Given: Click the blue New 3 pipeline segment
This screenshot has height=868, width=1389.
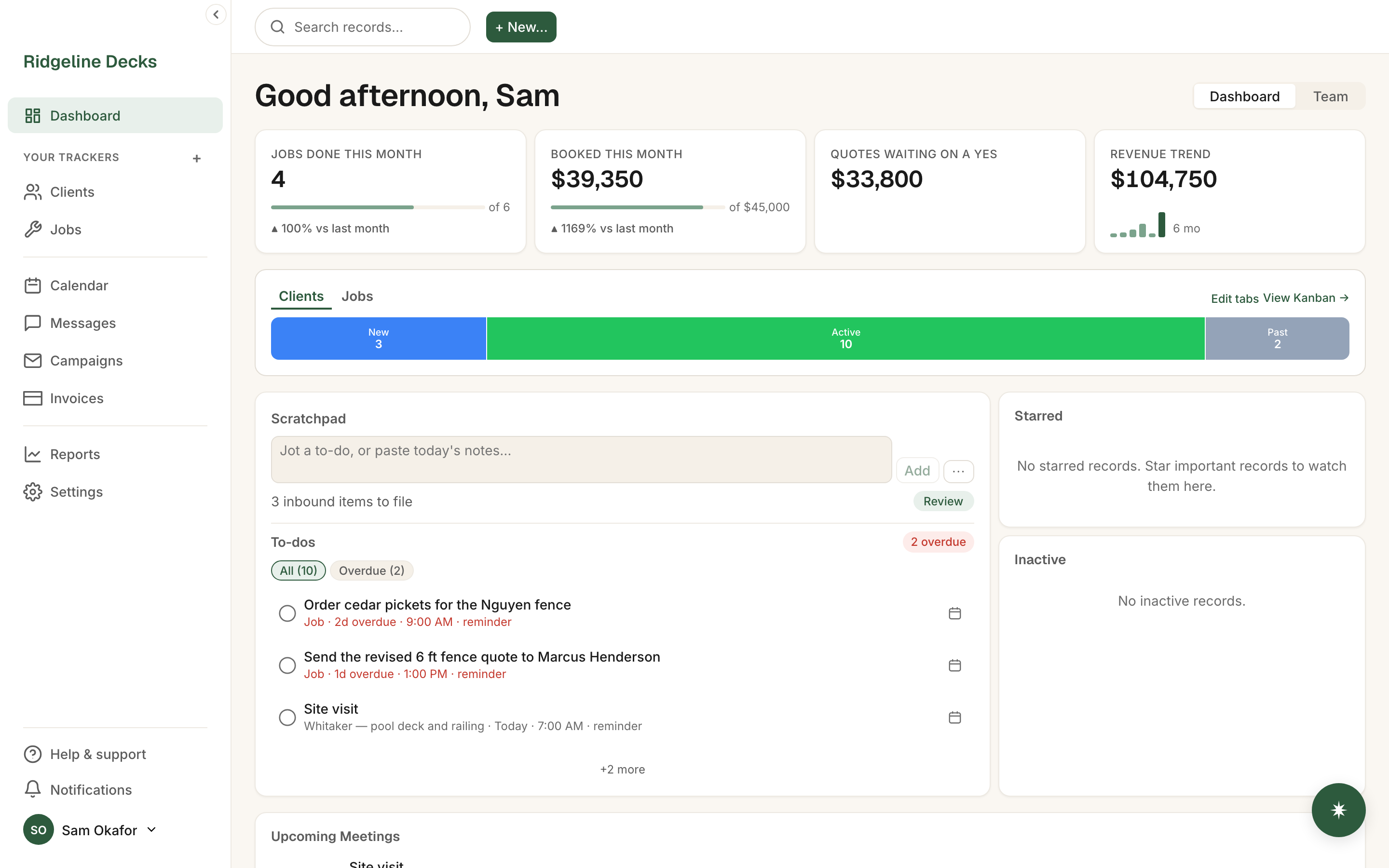Looking at the screenshot, I should coord(378,339).
